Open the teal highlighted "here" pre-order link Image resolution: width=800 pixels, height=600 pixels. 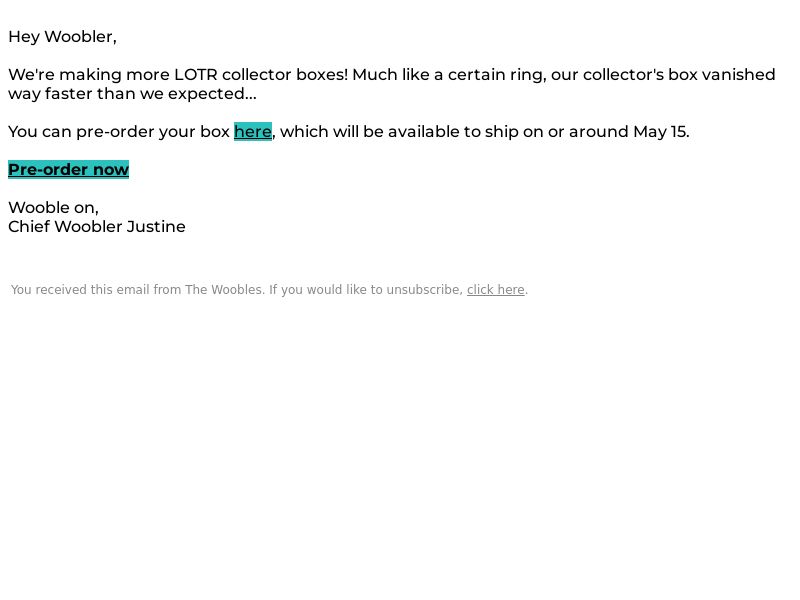253,132
